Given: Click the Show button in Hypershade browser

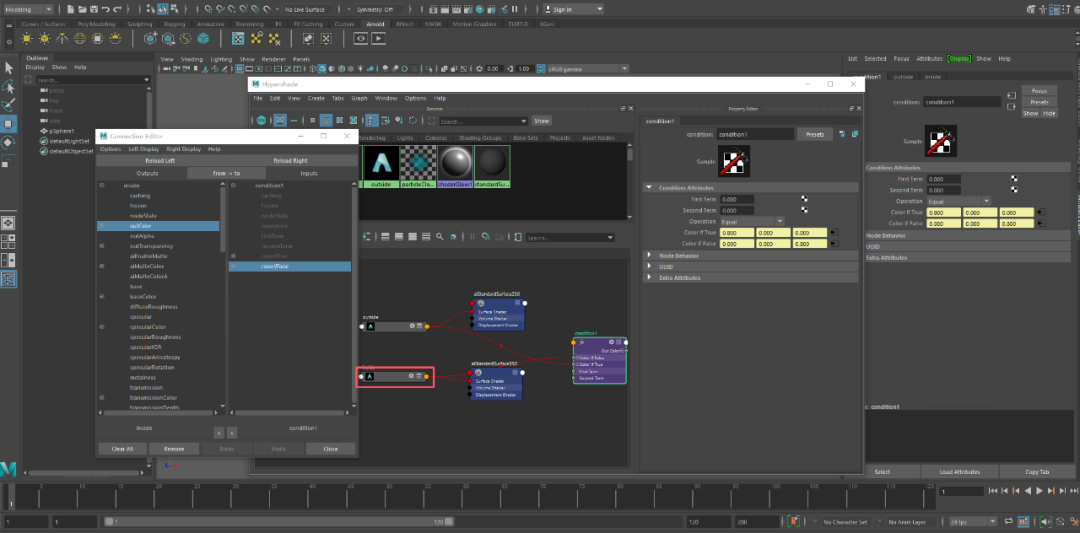Looking at the screenshot, I should 541,121.
